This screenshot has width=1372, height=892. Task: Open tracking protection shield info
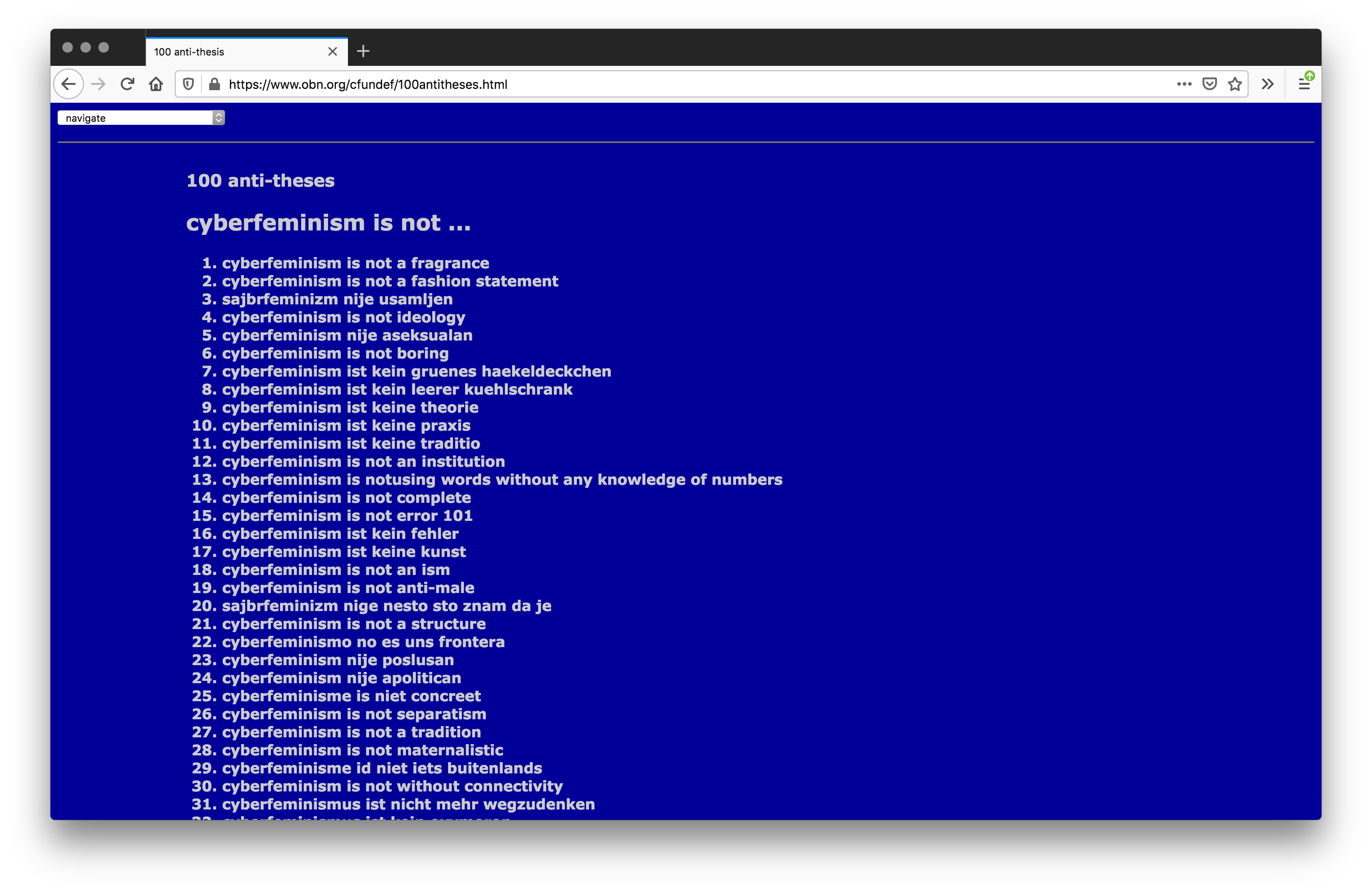(x=188, y=84)
